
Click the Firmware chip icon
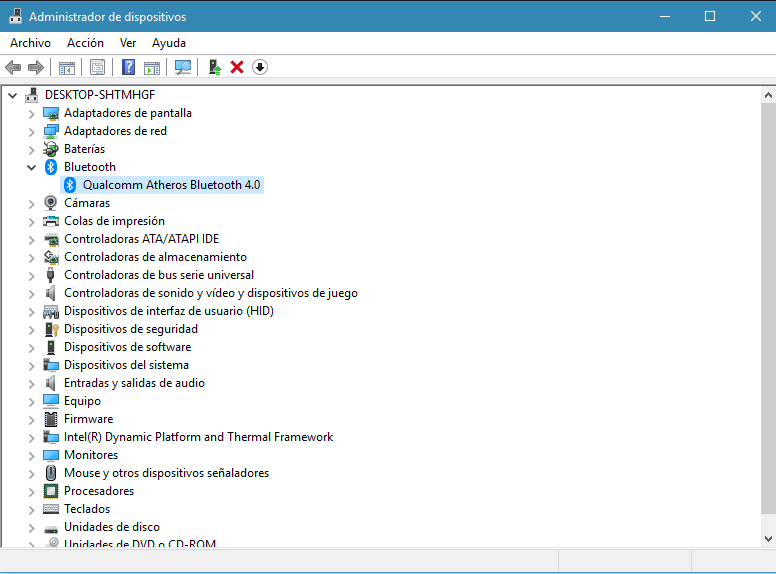pyautogui.click(x=50, y=419)
